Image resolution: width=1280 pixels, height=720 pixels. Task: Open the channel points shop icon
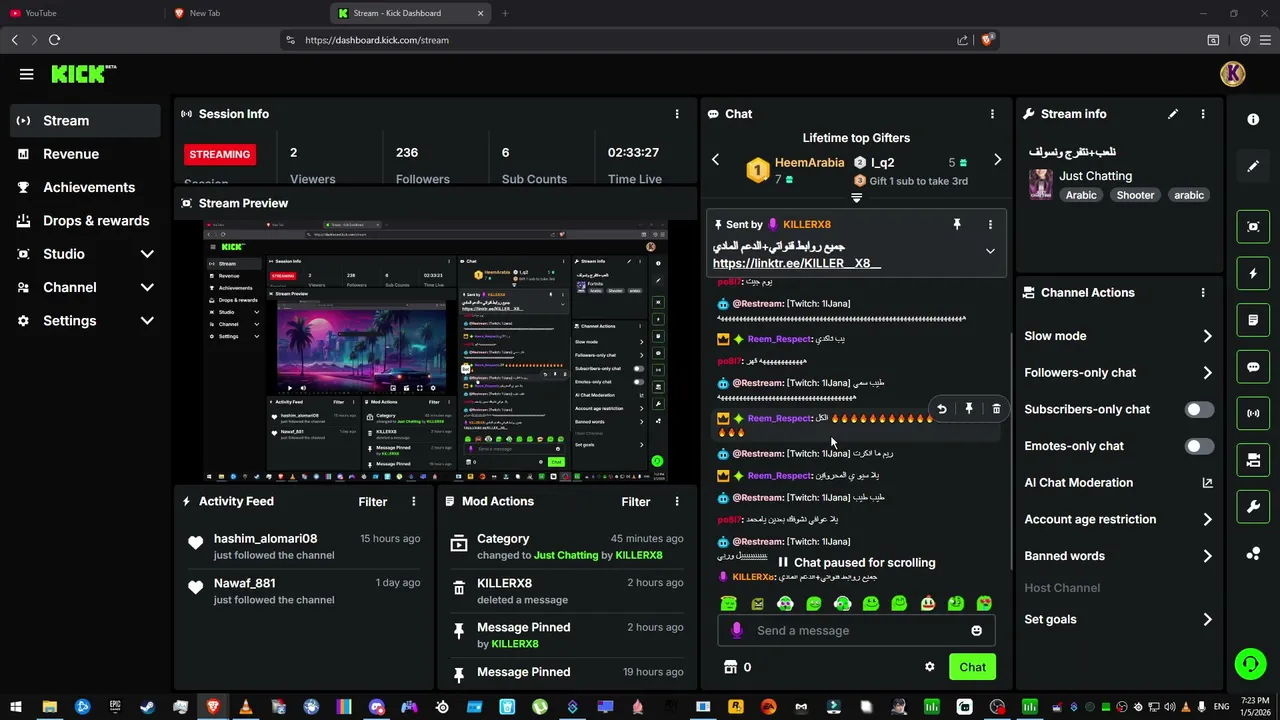(730, 667)
